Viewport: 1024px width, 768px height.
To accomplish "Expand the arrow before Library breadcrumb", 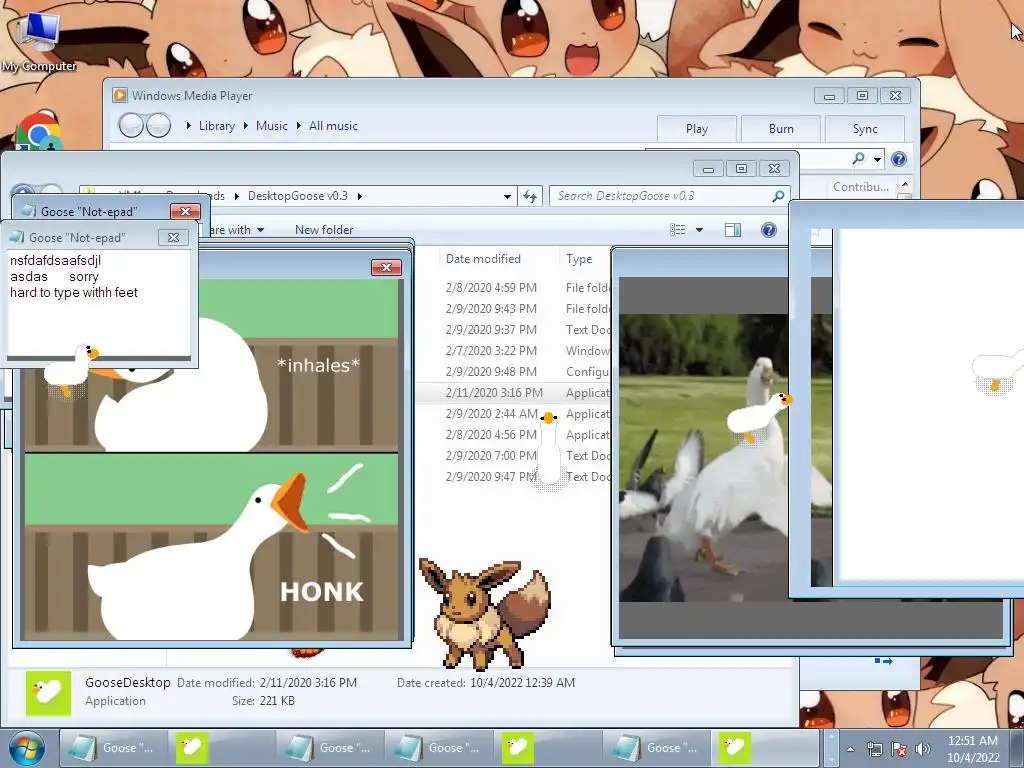I will [x=189, y=125].
